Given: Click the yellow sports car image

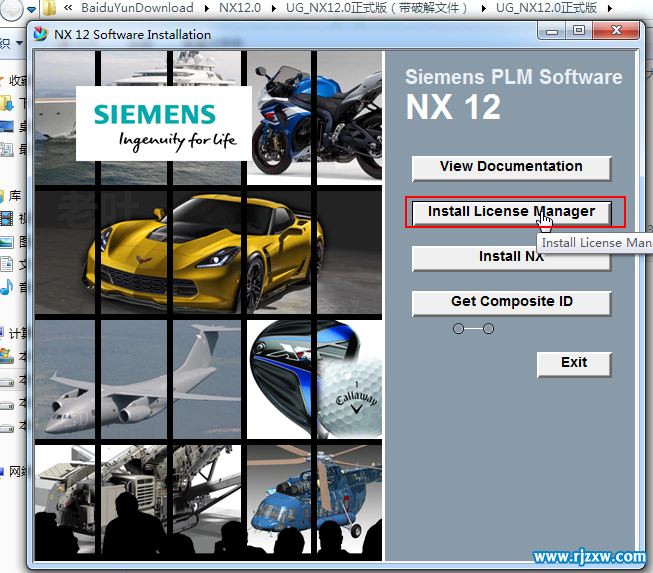Looking at the screenshot, I should [x=204, y=252].
